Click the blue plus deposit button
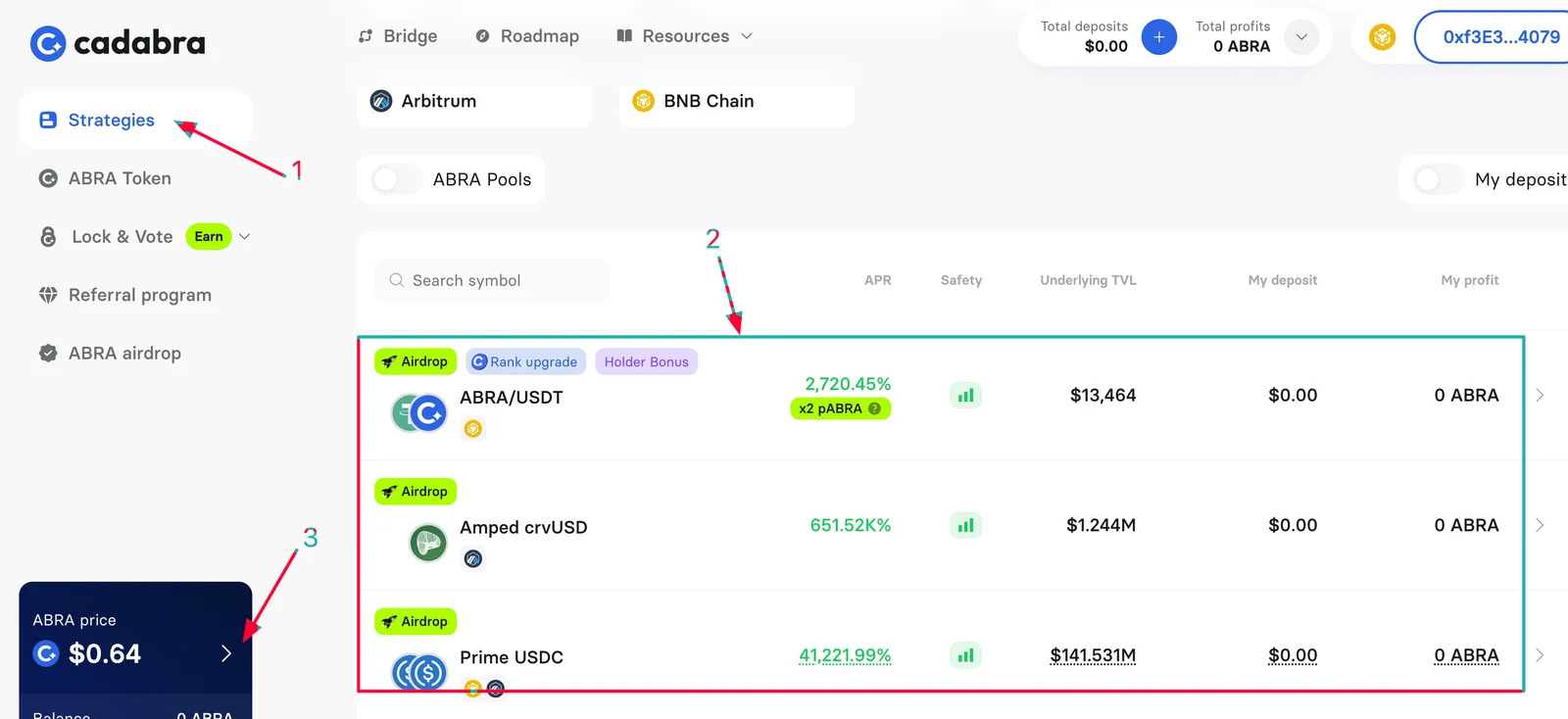This screenshot has height=719, width=1568. tap(1158, 37)
